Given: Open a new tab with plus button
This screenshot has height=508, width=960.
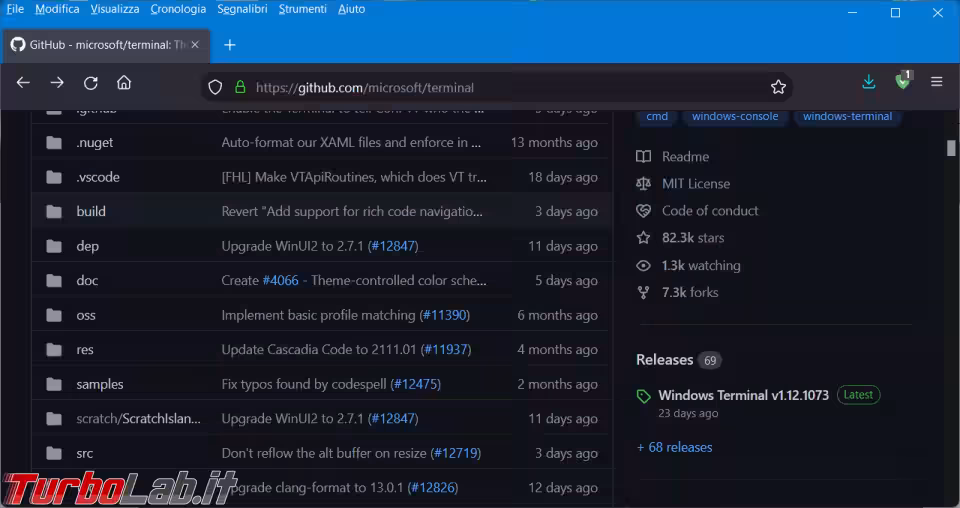Looking at the screenshot, I should click(x=230, y=45).
